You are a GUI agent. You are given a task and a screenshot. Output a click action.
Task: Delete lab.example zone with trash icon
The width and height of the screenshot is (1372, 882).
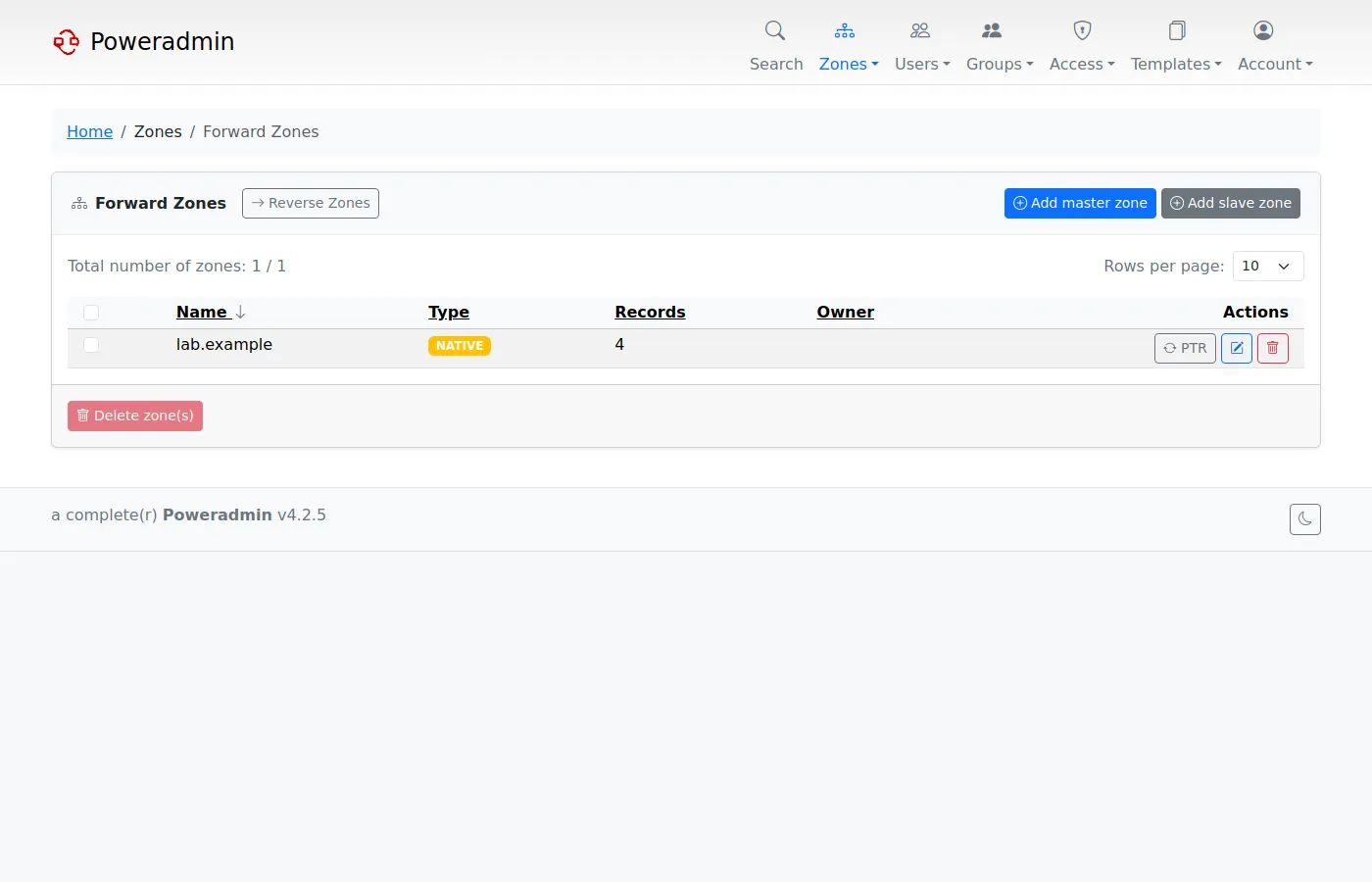[x=1273, y=348]
